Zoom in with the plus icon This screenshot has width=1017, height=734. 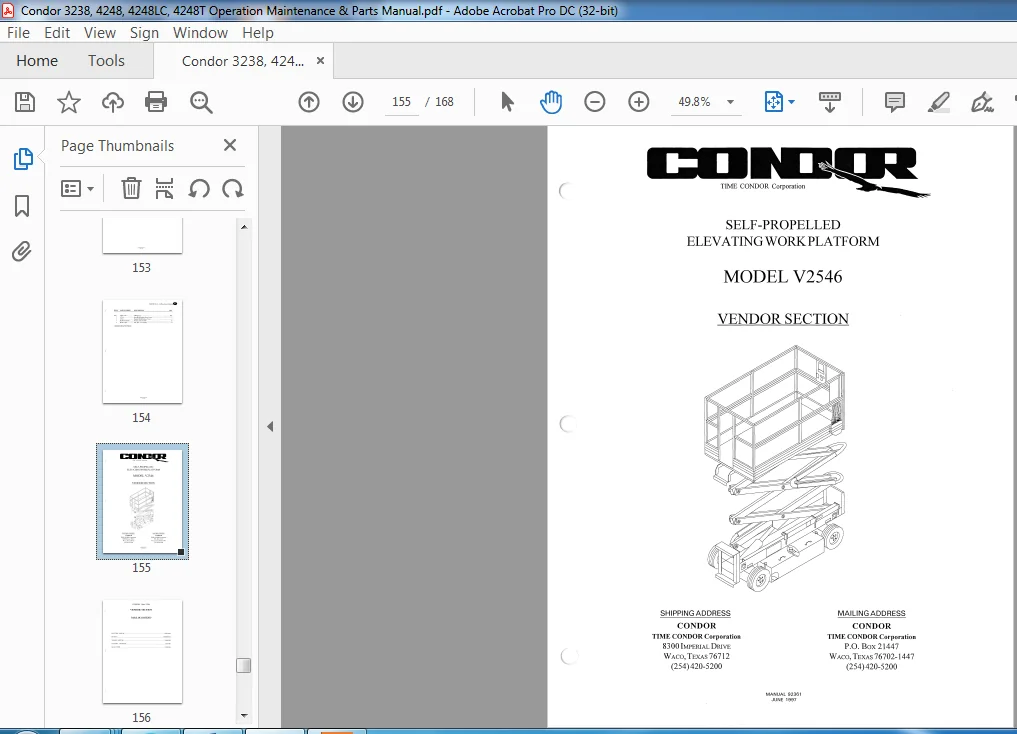[638, 102]
